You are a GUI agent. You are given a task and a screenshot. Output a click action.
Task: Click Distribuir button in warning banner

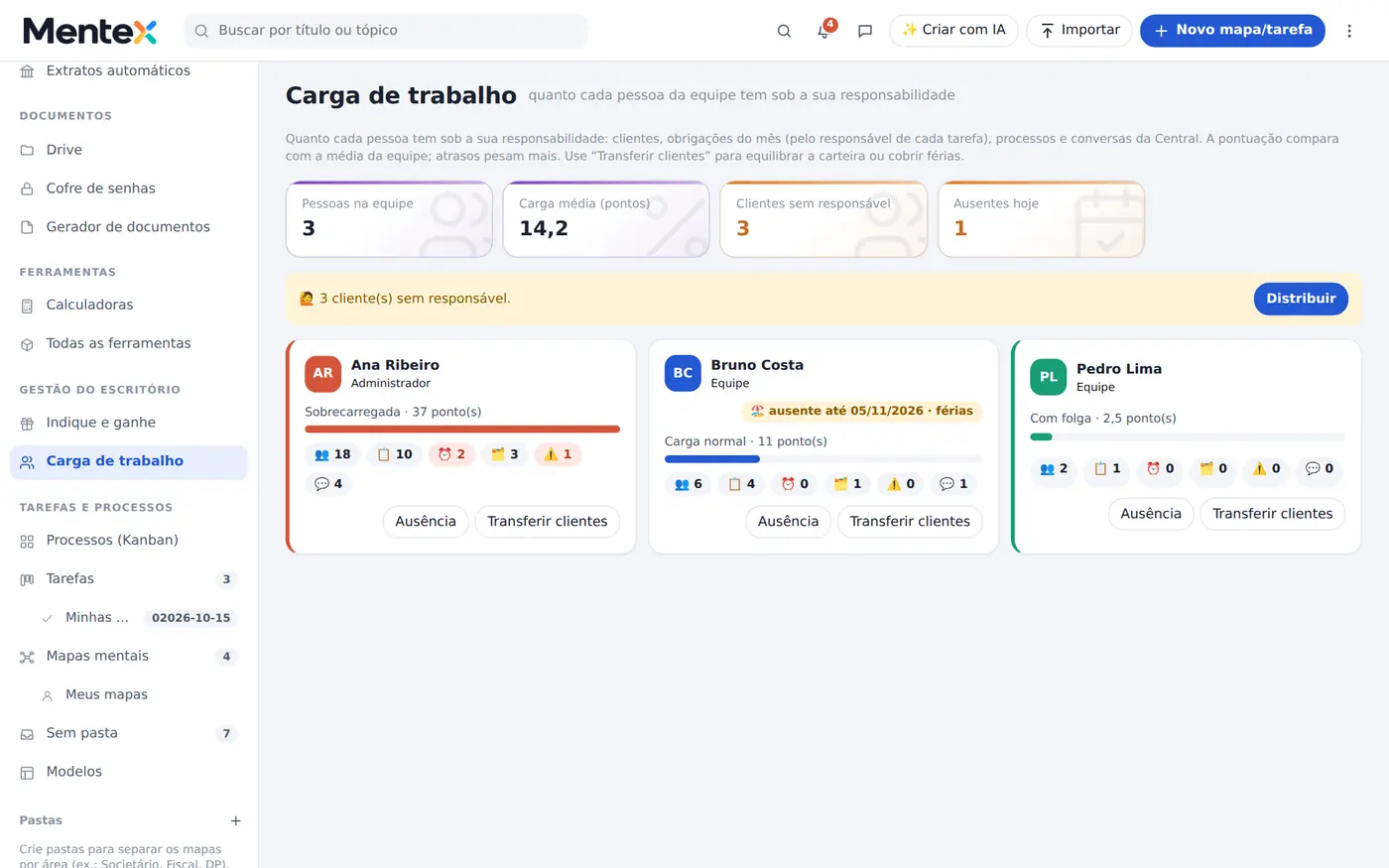[1301, 299]
